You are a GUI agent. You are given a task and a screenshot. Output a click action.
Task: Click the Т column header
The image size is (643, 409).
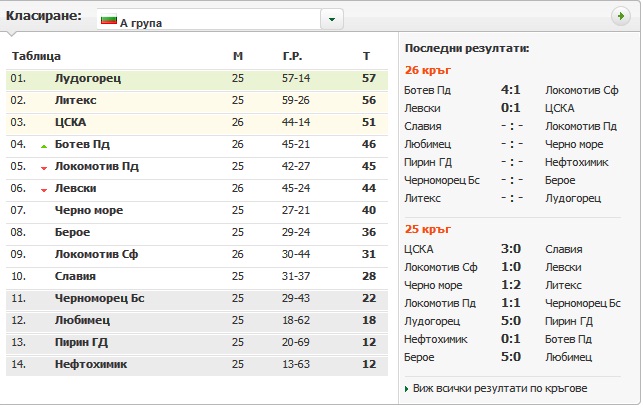(367, 56)
